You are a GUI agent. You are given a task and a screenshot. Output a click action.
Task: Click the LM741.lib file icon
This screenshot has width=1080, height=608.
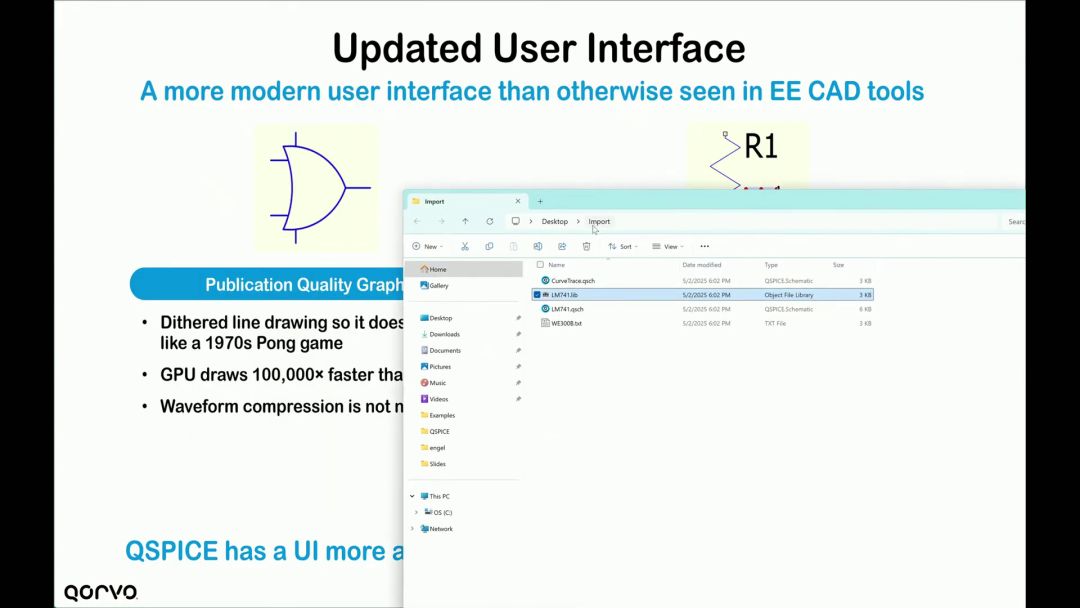546,295
